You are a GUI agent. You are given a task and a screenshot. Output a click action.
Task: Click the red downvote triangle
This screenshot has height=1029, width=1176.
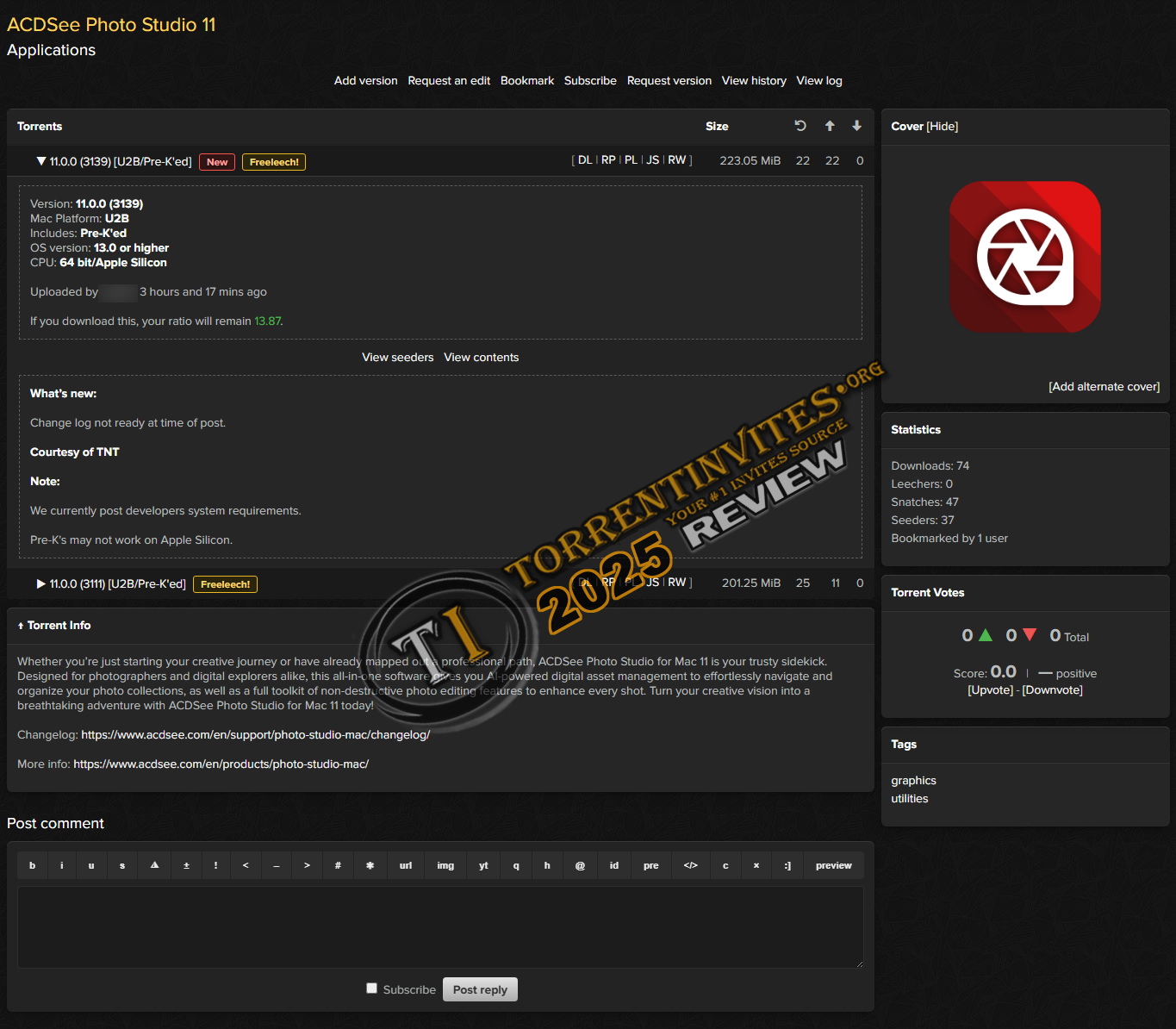click(1030, 635)
